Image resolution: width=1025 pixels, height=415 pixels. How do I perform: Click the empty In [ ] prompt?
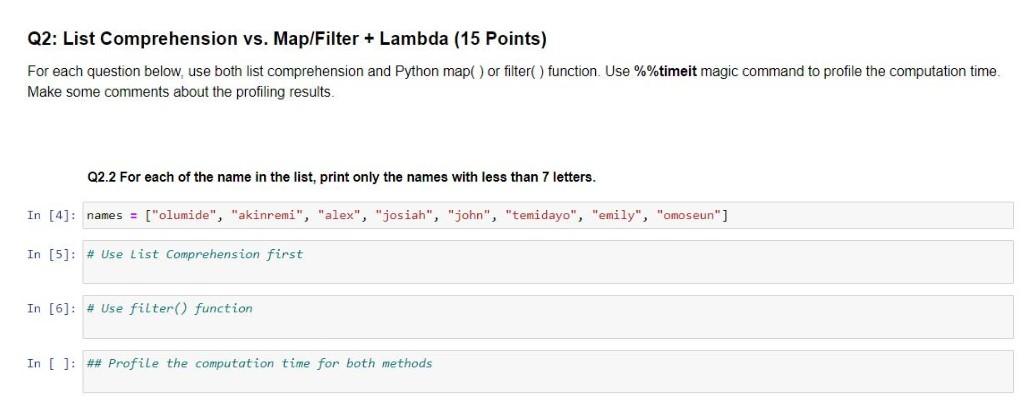(x=52, y=364)
